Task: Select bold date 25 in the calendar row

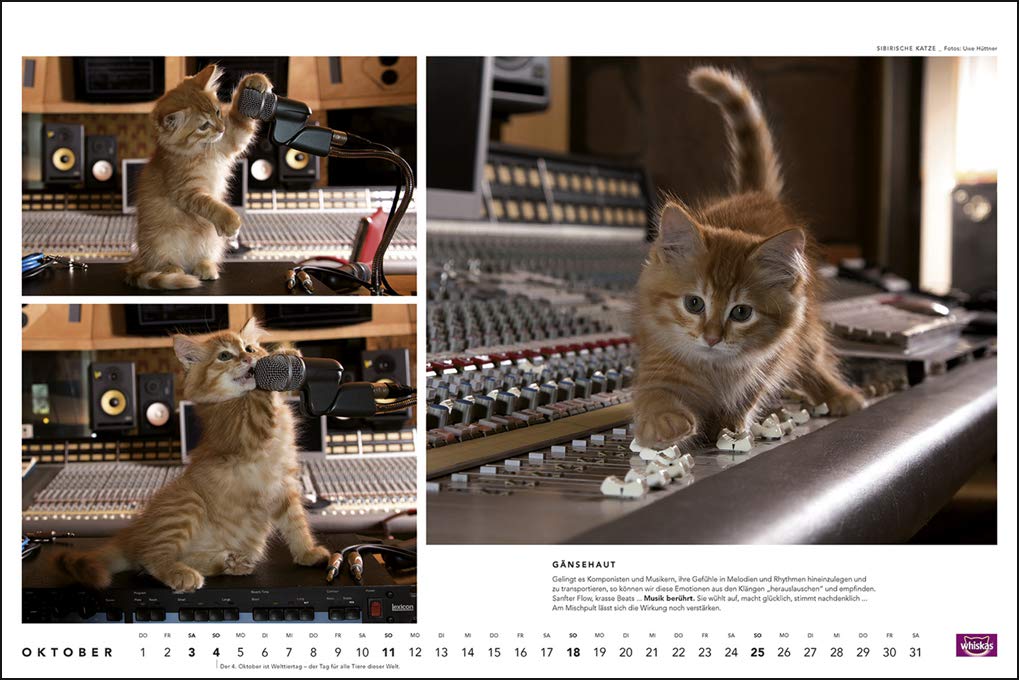Action: pos(757,652)
